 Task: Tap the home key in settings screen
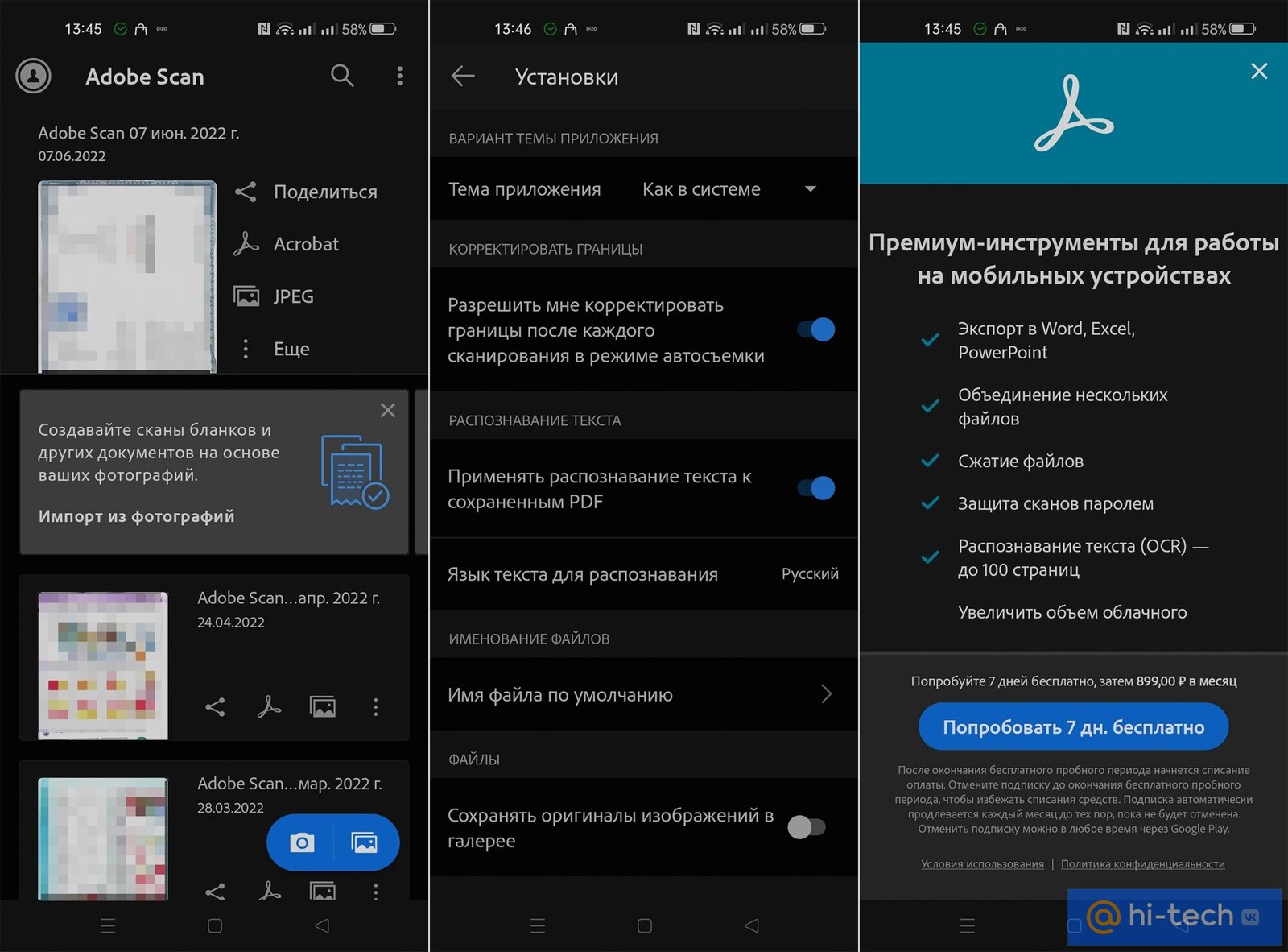(x=645, y=926)
